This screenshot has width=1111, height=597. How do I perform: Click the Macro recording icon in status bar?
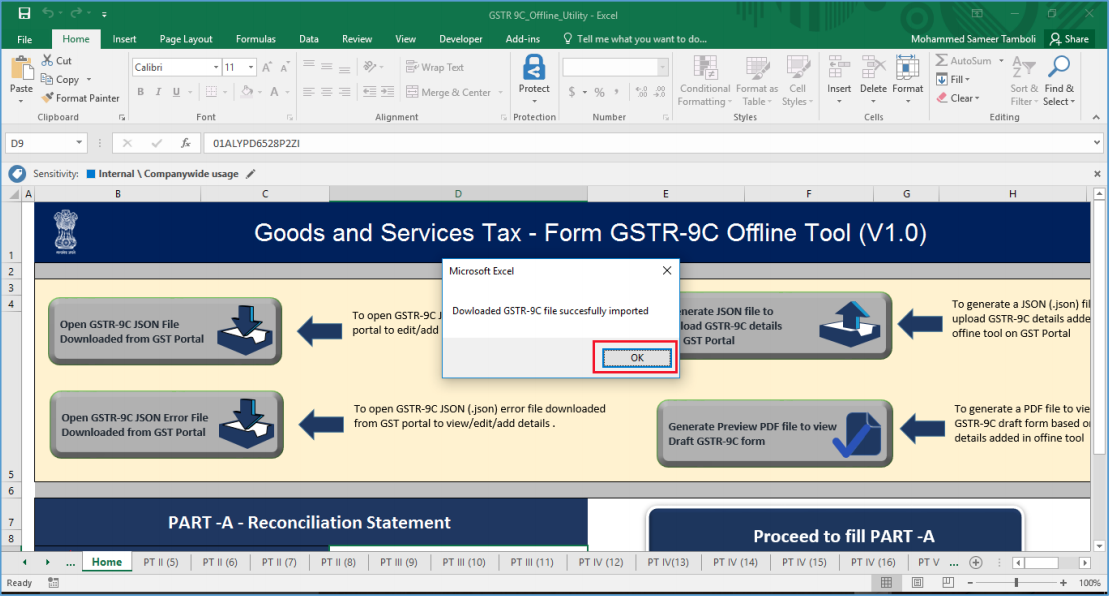click(x=53, y=583)
